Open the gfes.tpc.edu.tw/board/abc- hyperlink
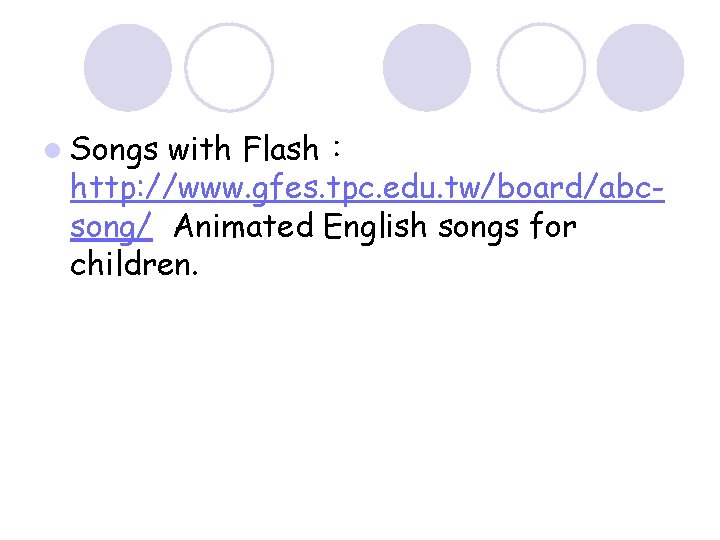This screenshot has height=540, width=720. (x=367, y=188)
